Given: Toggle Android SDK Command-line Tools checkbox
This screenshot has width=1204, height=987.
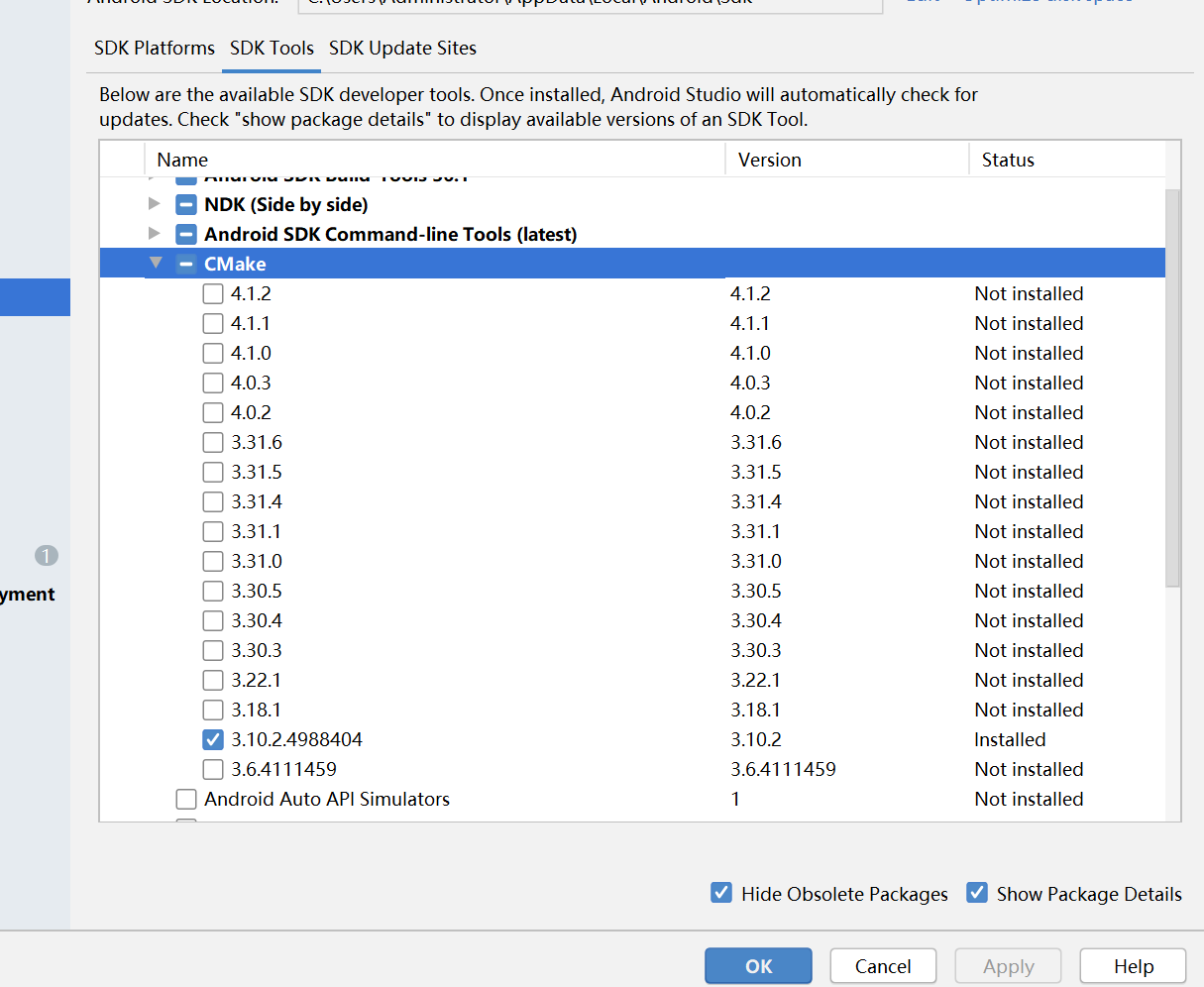Looking at the screenshot, I should pos(186,235).
